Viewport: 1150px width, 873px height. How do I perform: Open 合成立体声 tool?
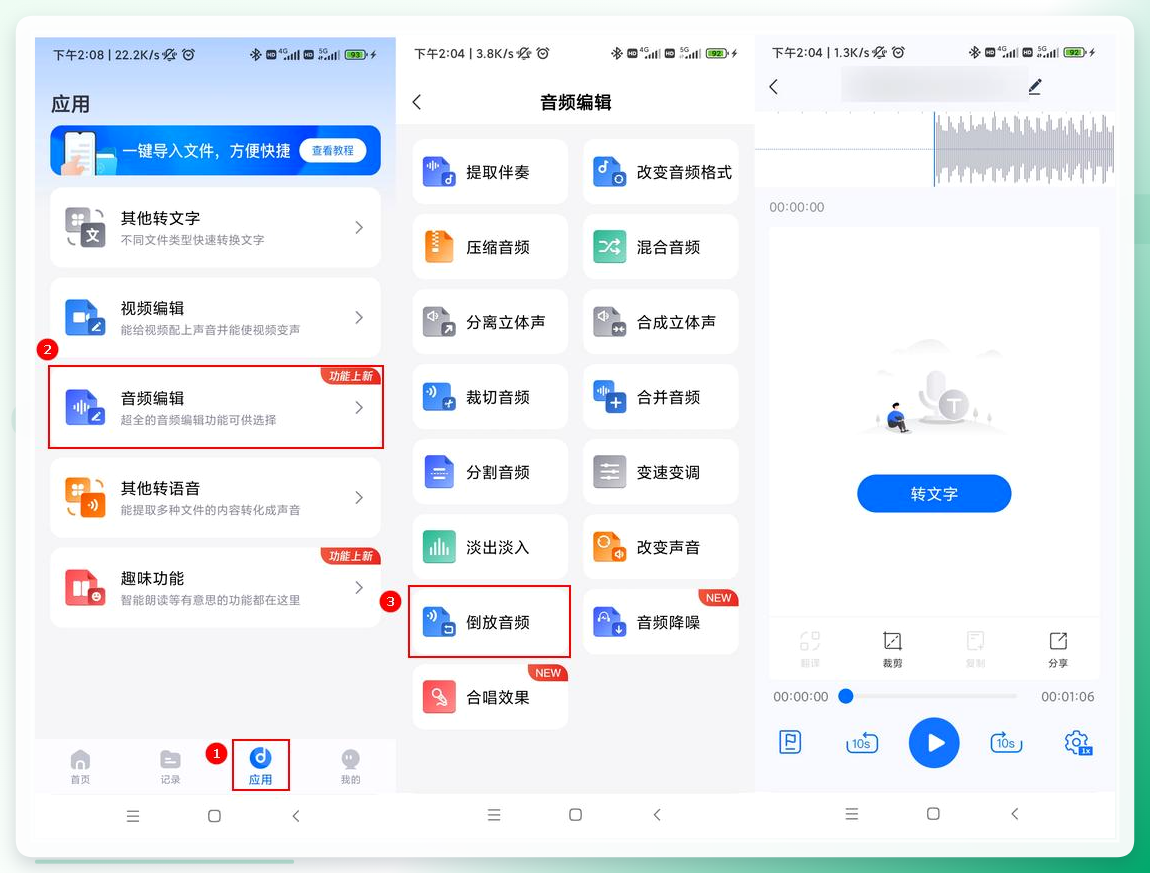[x=661, y=321]
